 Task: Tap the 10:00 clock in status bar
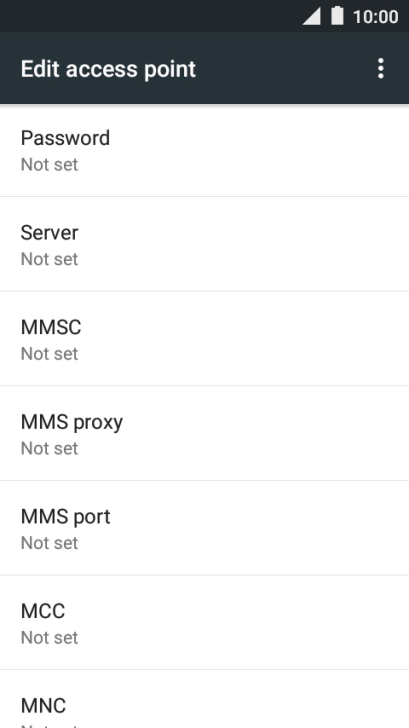pyautogui.click(x=375, y=17)
